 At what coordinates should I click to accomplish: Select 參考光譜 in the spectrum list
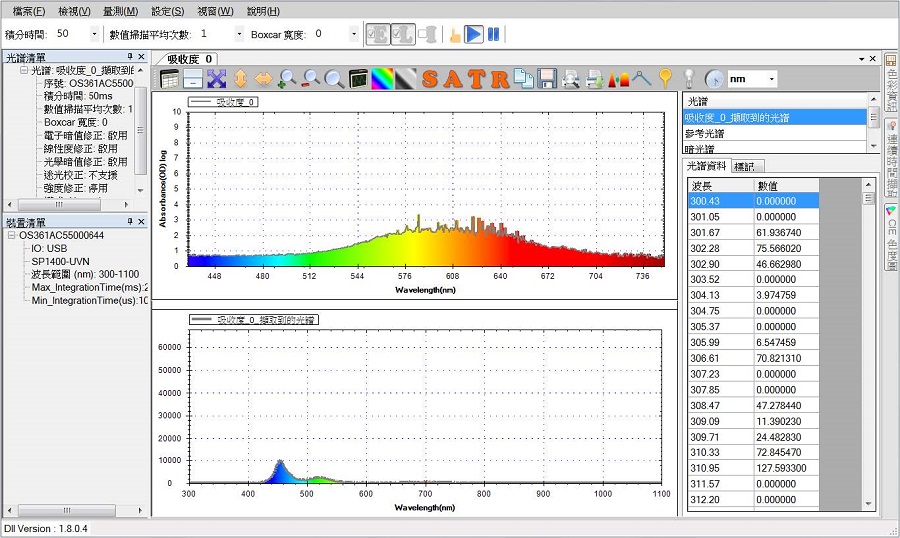click(705, 133)
